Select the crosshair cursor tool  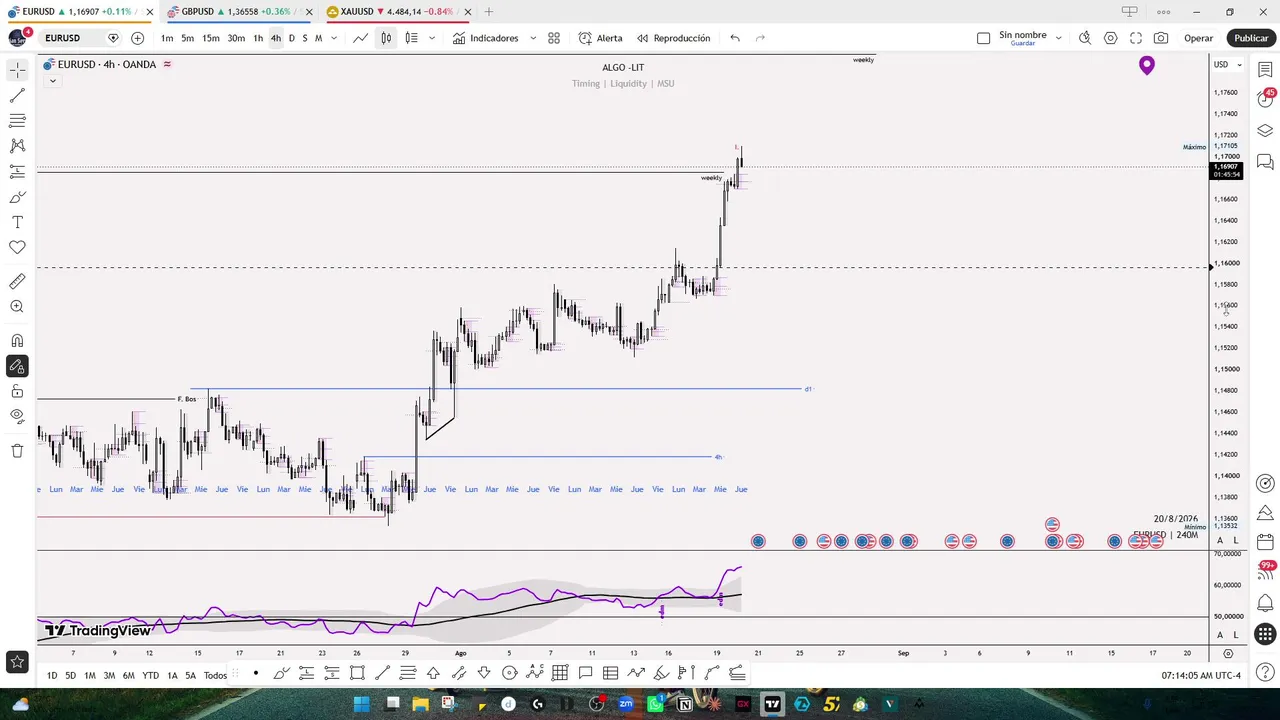(x=17, y=70)
